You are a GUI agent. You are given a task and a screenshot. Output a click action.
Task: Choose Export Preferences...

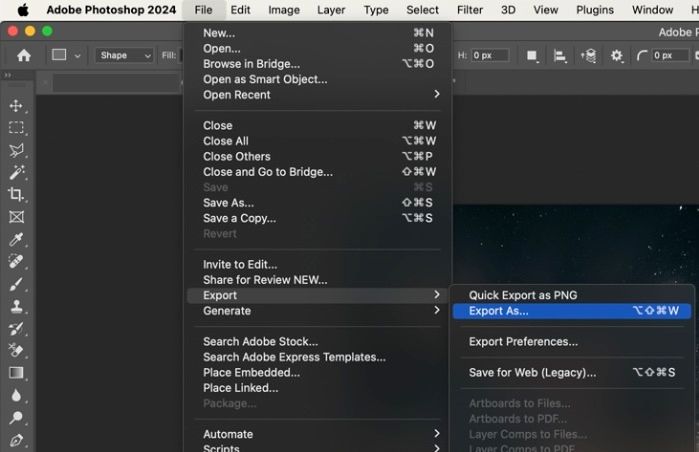point(572,341)
